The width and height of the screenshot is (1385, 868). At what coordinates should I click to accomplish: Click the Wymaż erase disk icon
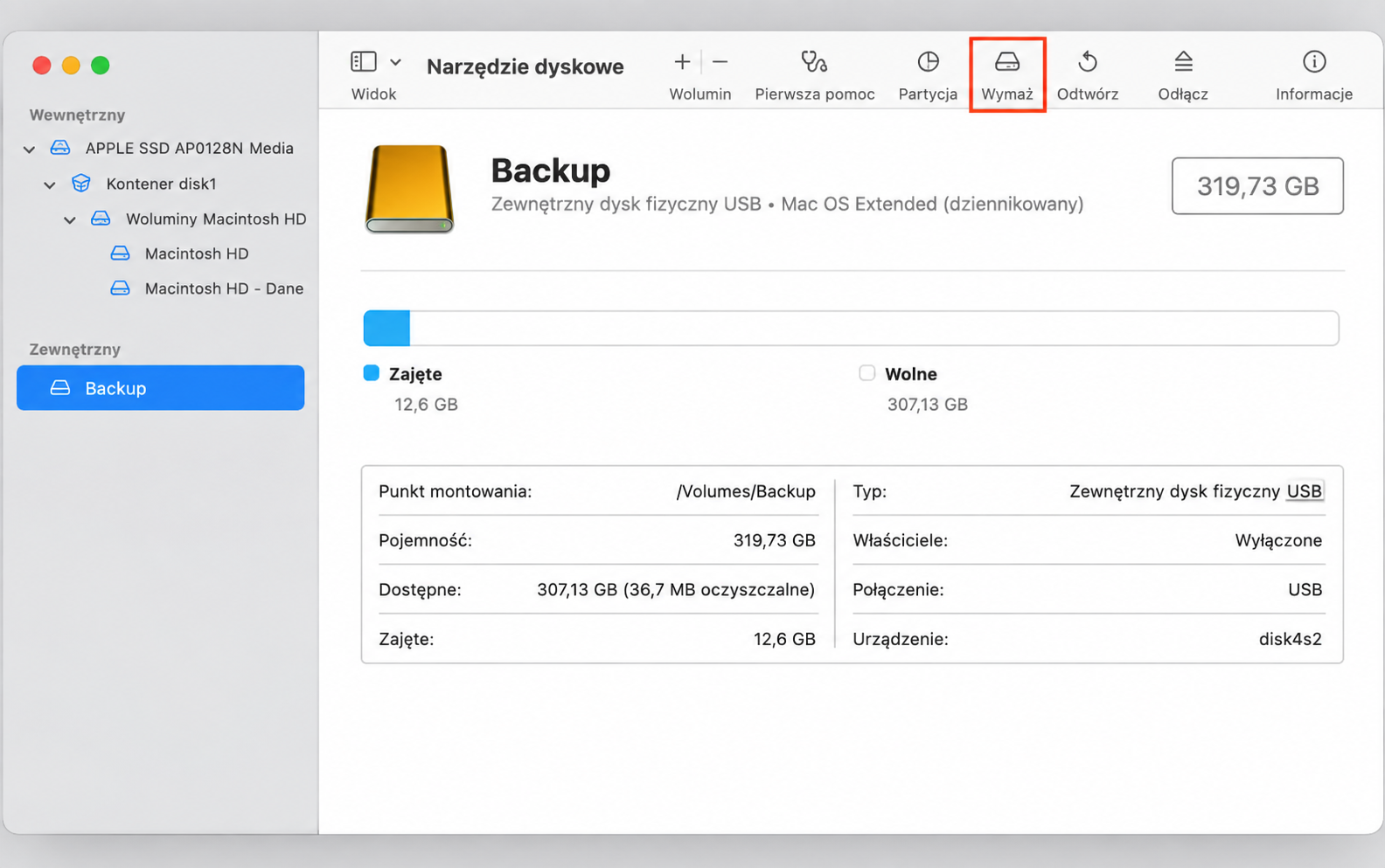click(x=1007, y=62)
